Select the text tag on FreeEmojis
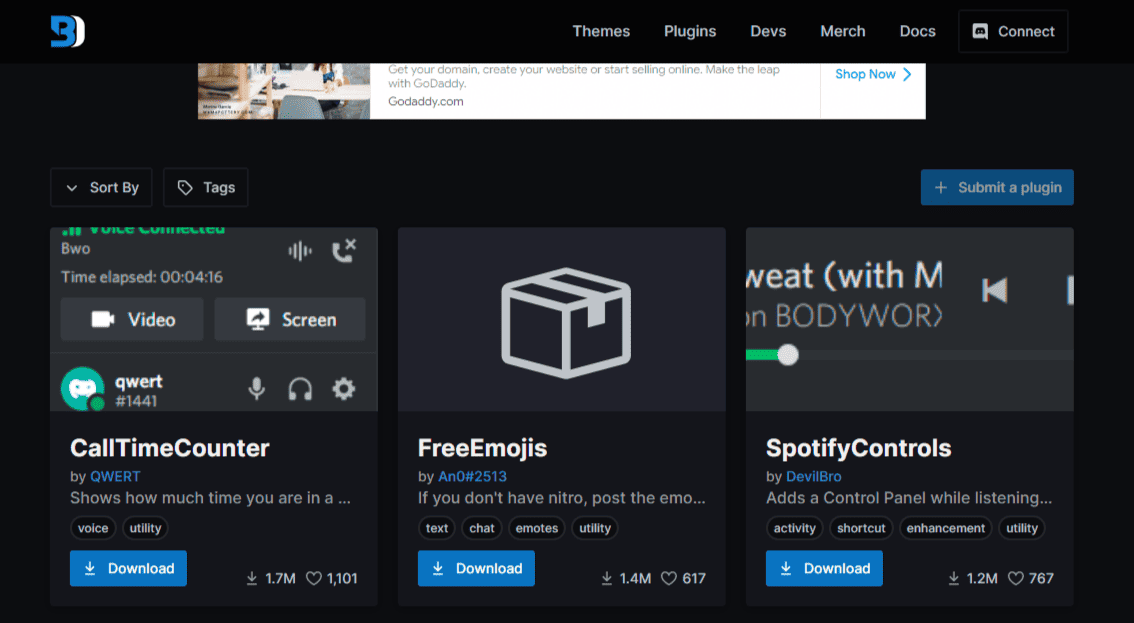 click(437, 528)
